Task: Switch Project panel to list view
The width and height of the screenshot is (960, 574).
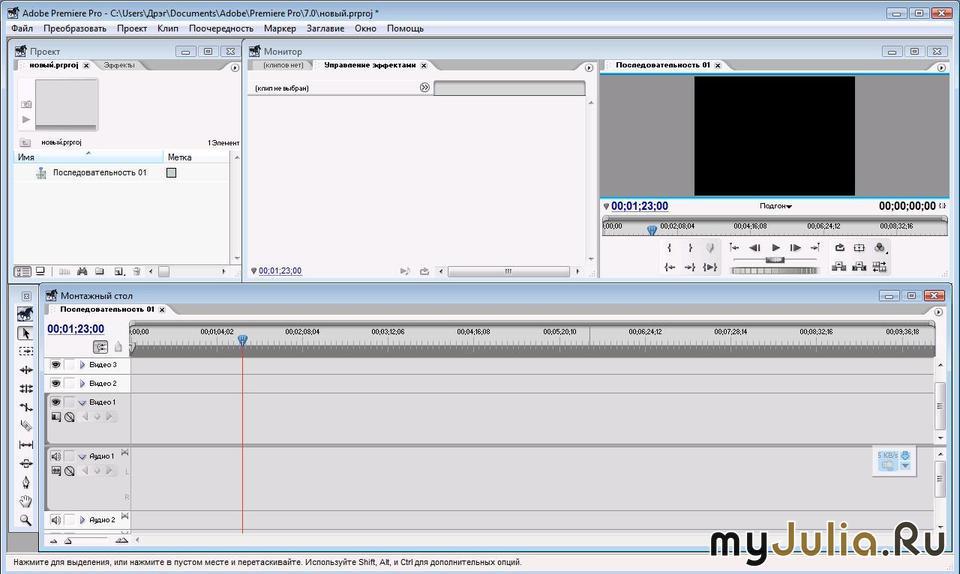Action: pos(23,271)
